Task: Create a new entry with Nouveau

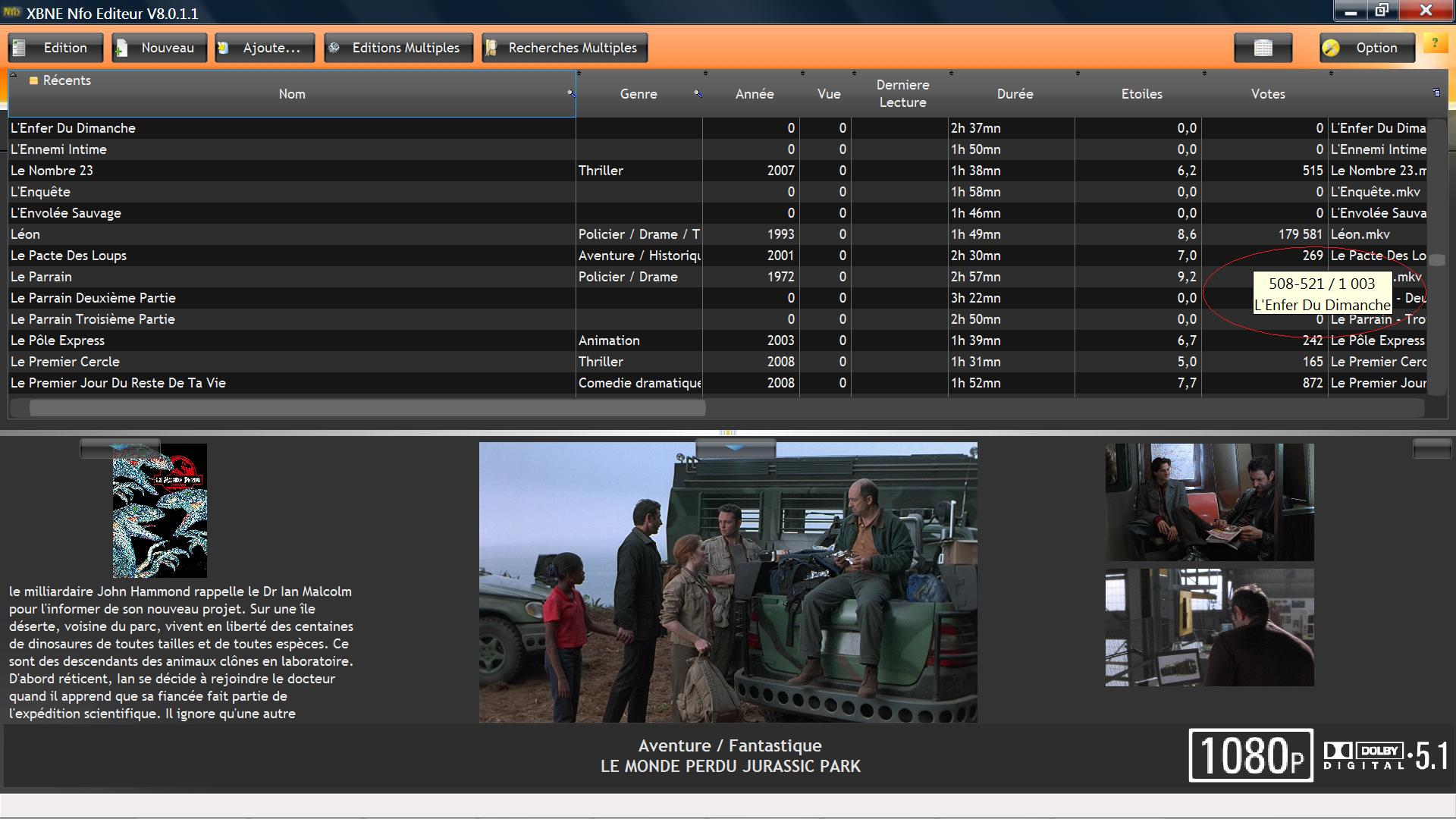Action: [159, 48]
